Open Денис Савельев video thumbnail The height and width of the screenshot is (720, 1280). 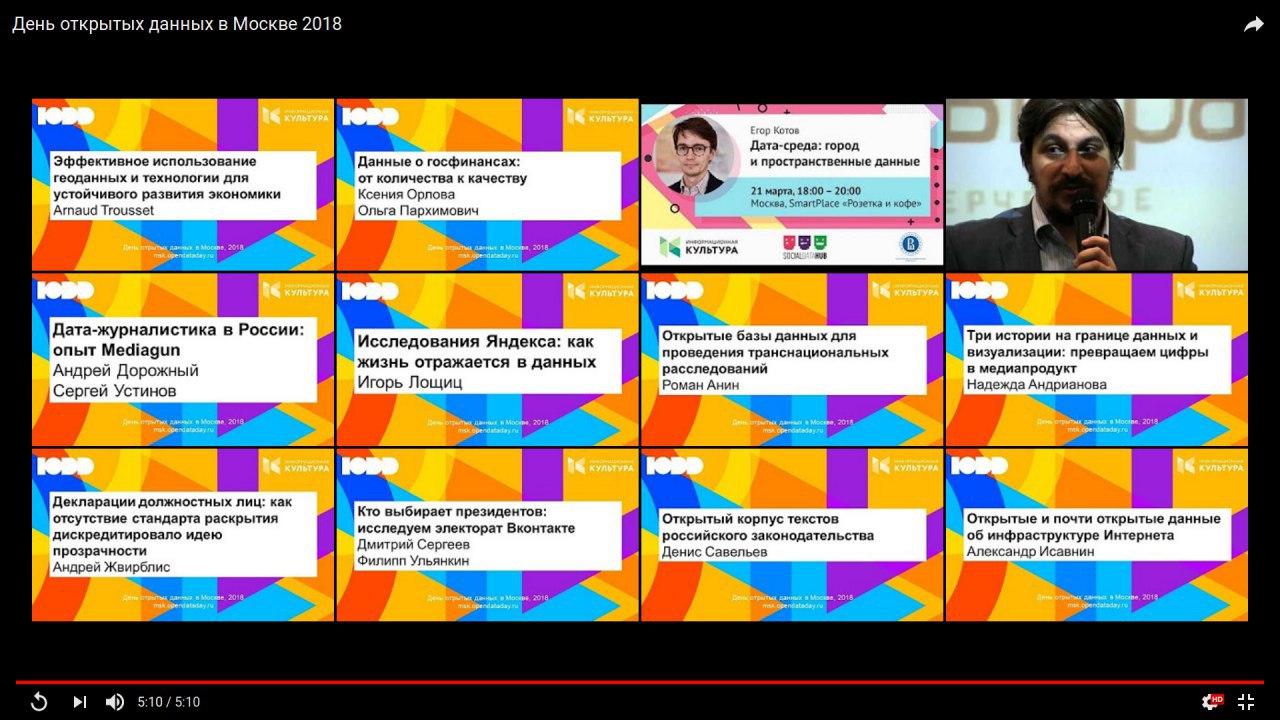click(792, 535)
